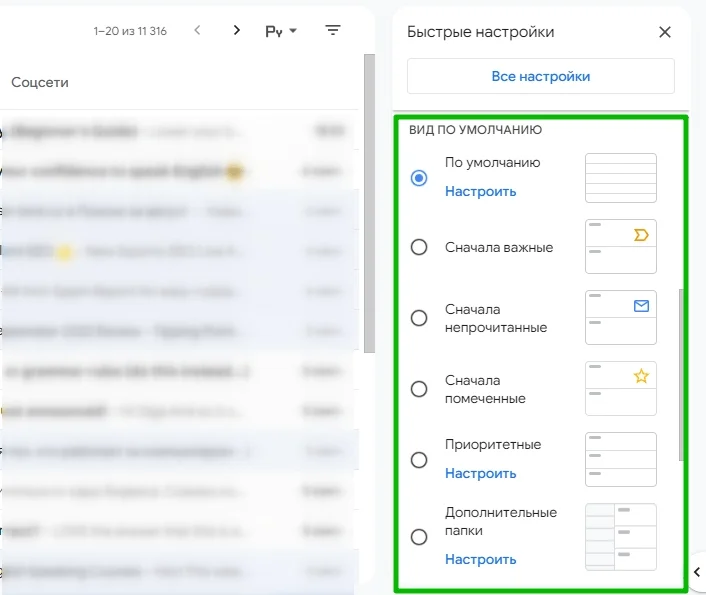Click the Приоритетные layout preview icon

(620, 459)
